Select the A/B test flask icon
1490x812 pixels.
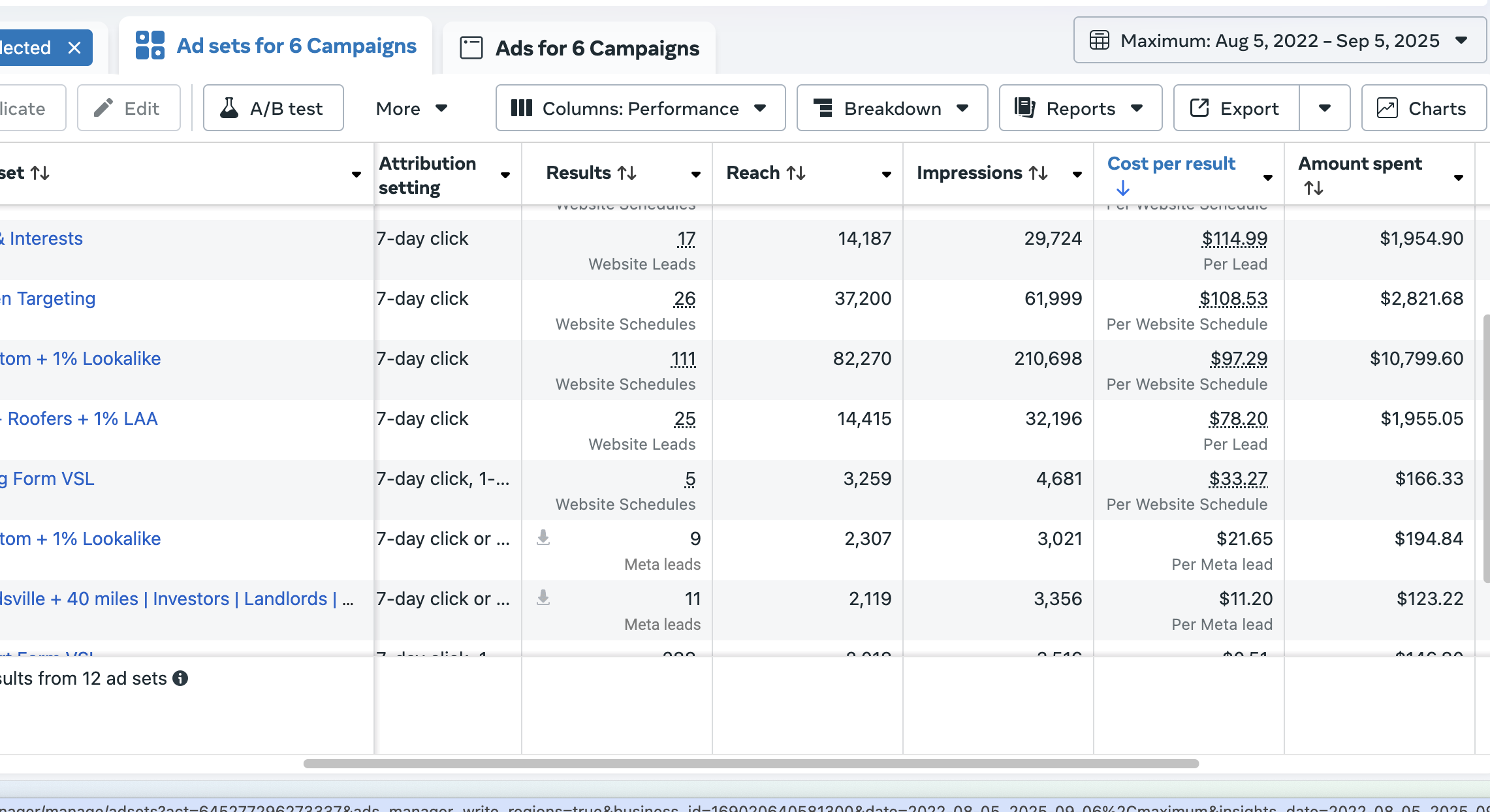coord(230,108)
